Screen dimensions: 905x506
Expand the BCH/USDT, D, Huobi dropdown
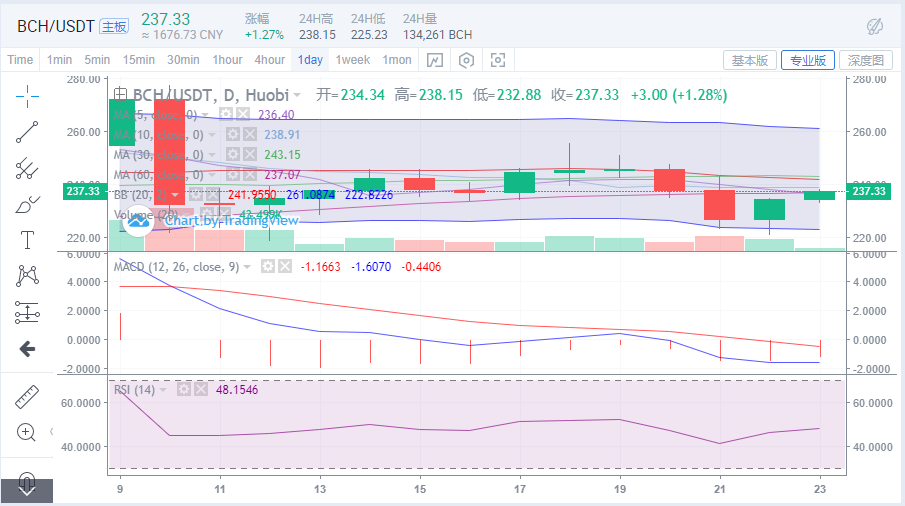pyautogui.click(x=297, y=95)
